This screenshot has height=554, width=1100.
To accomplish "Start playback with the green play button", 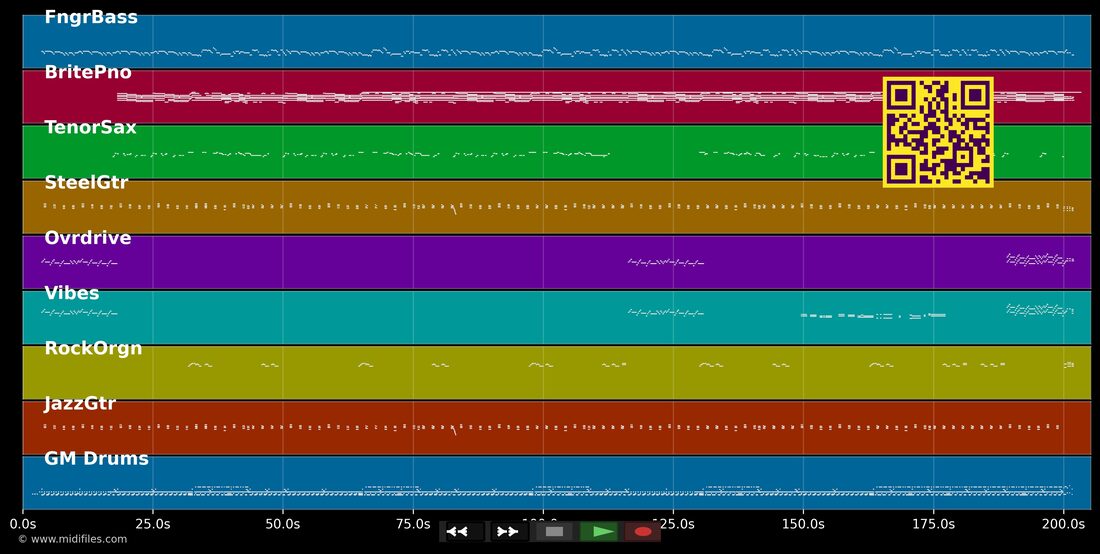I will pyautogui.click(x=598, y=532).
